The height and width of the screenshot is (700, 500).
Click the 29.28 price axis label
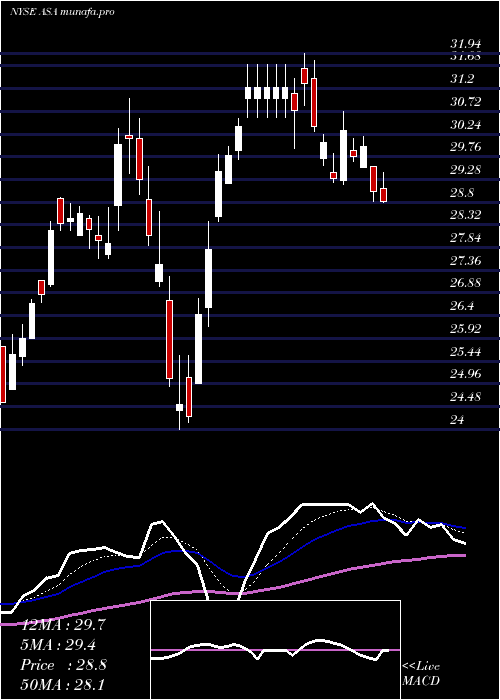465,170
